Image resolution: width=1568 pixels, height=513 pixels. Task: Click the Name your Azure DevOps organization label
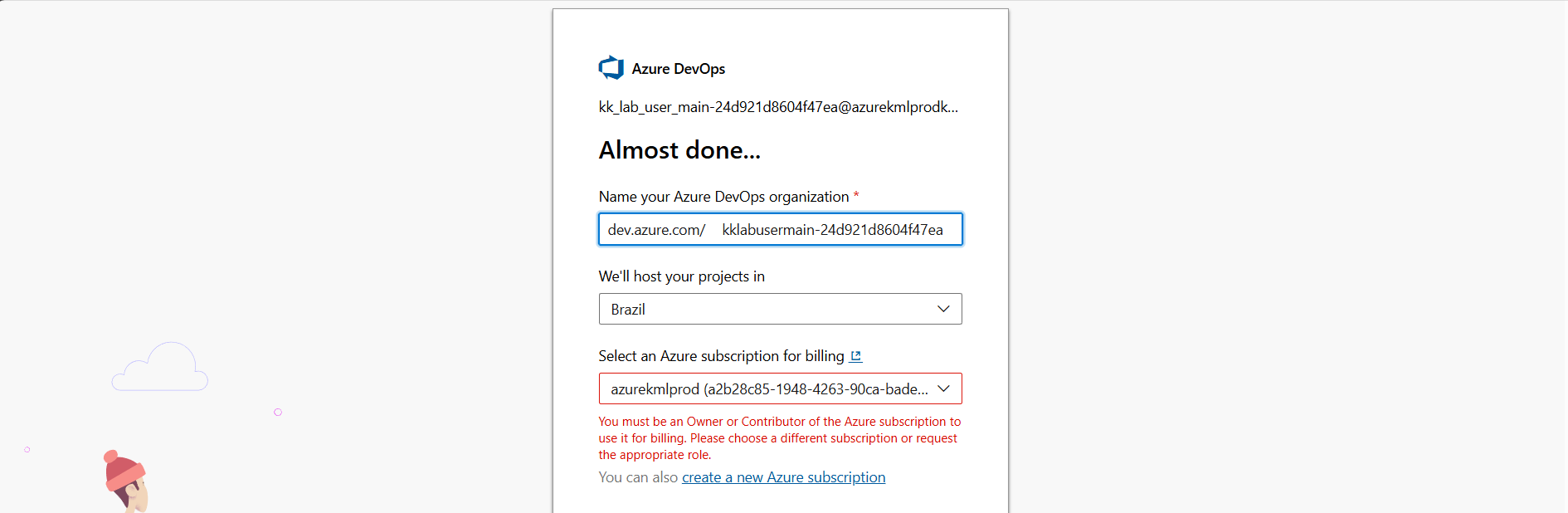(x=723, y=197)
